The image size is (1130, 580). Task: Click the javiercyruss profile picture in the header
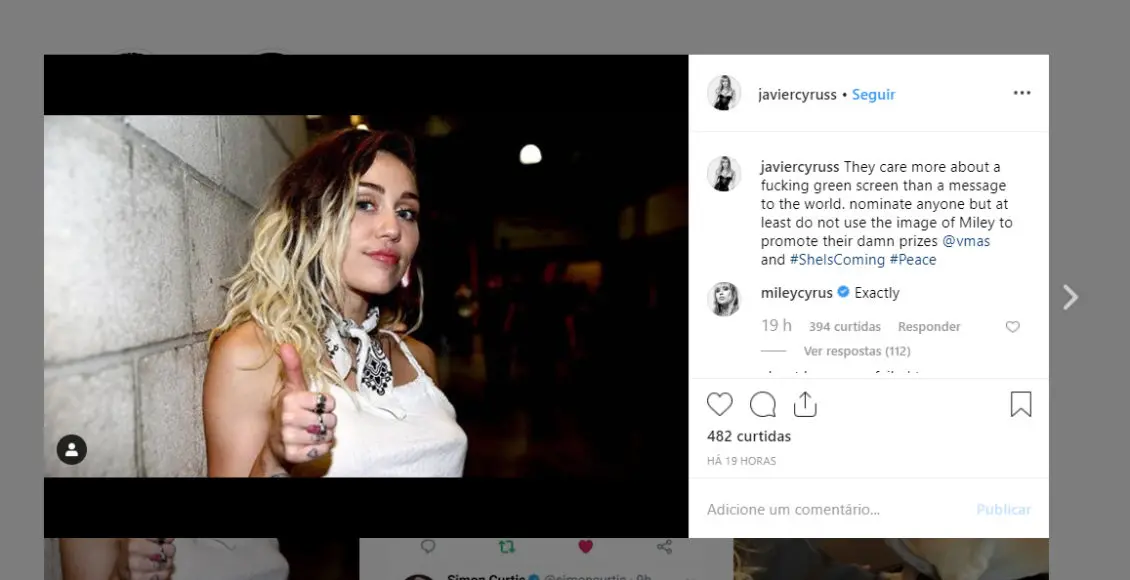point(723,93)
